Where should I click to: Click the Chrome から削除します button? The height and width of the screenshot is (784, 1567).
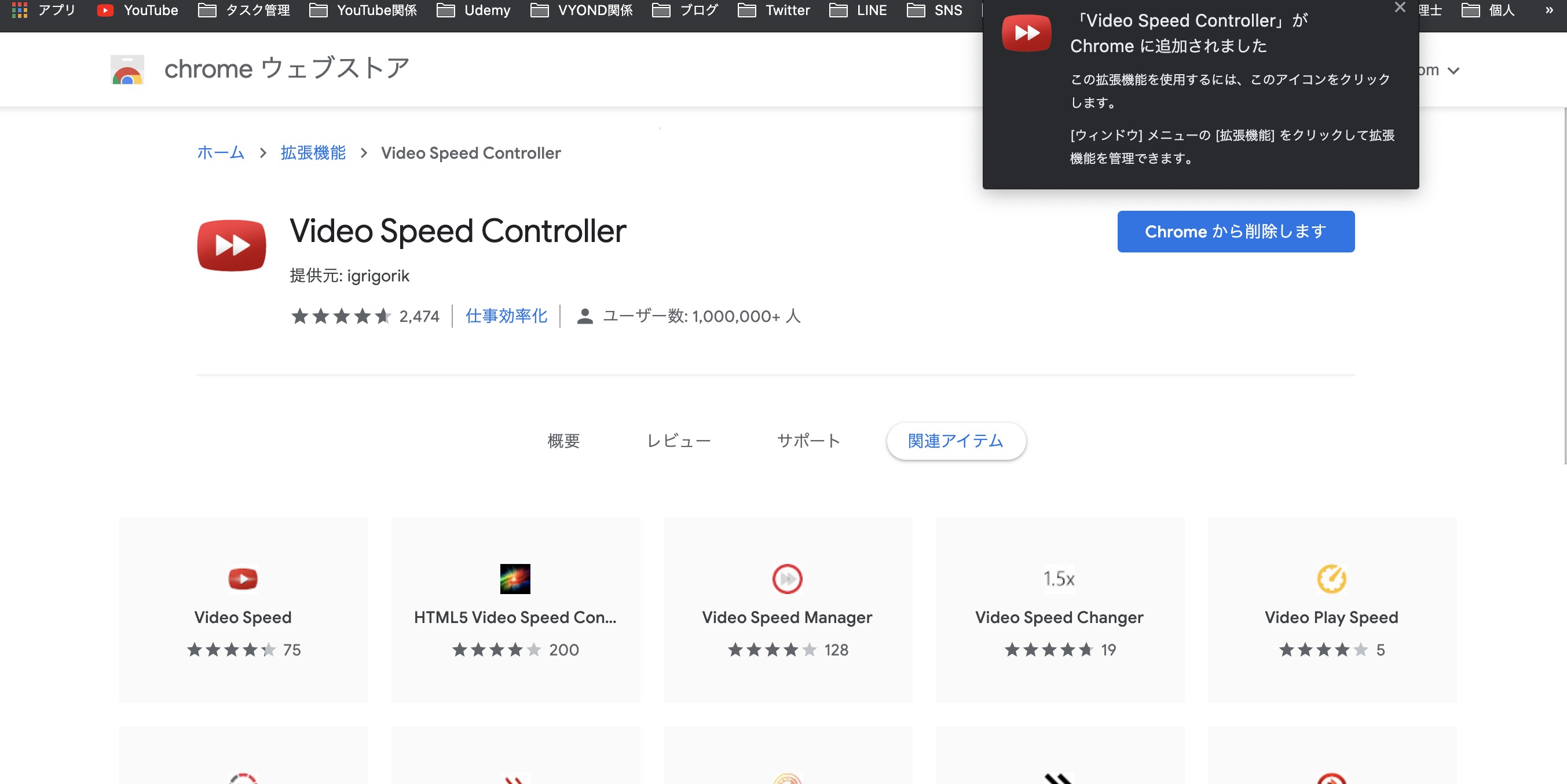pos(1235,231)
